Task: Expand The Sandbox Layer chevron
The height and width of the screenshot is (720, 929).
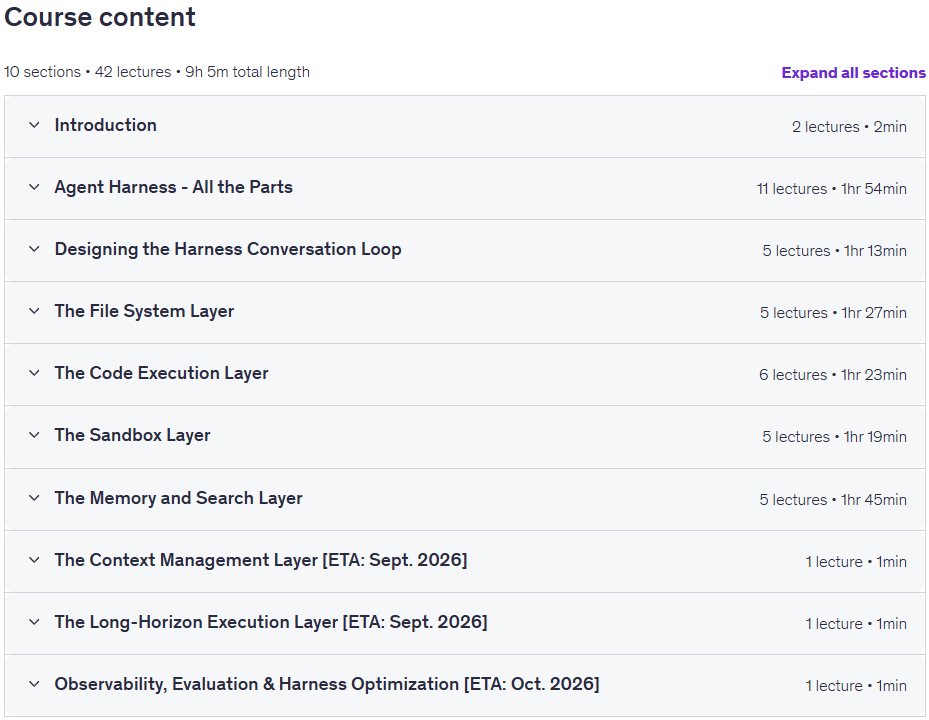Action: coord(34,435)
